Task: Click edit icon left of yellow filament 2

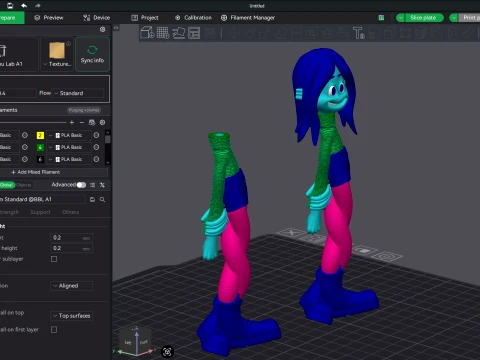Action: pyautogui.click(x=25, y=135)
